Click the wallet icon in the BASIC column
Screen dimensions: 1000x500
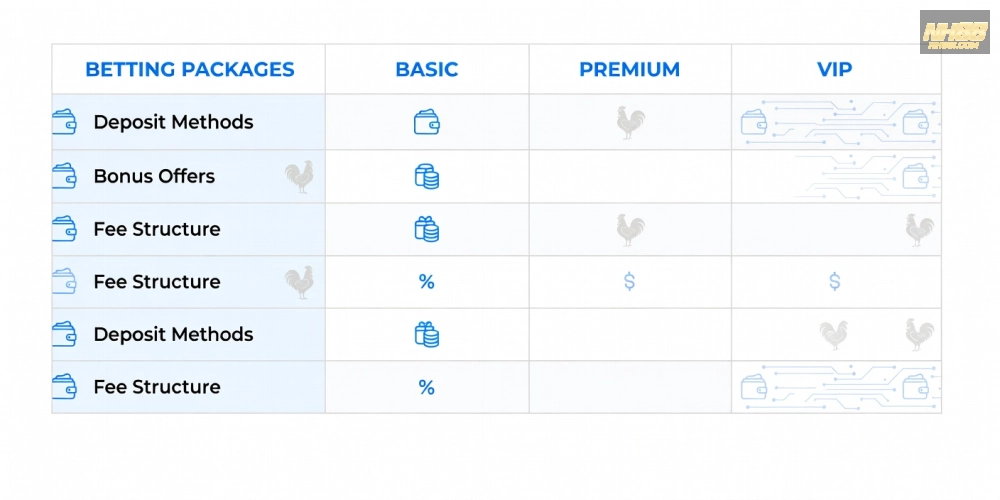(x=427, y=123)
